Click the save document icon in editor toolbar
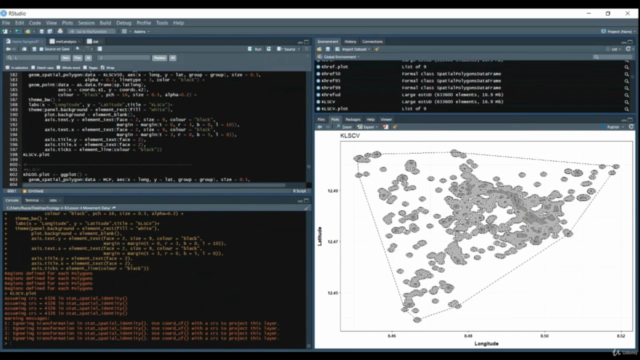The height and width of the screenshot is (360, 640). click(x=34, y=49)
